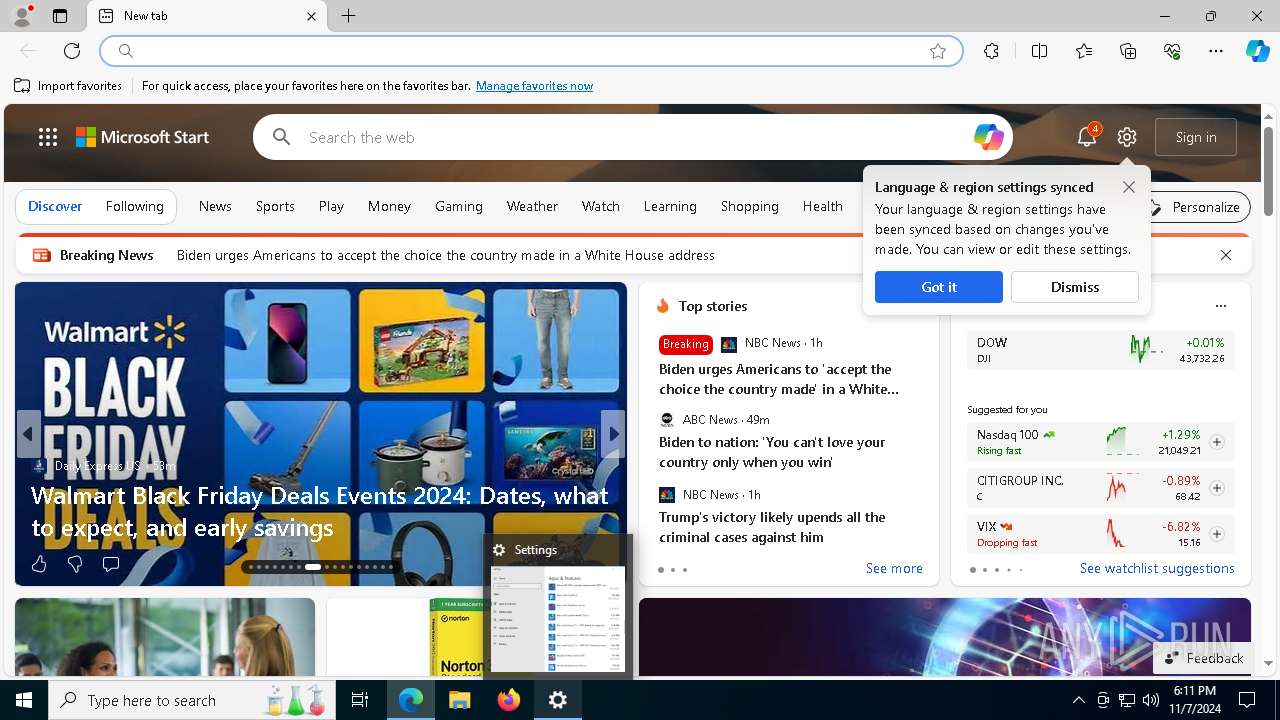1280x720 pixels.
Task: Add Nasdaq 100 to watchlist
Action: click(x=1217, y=442)
